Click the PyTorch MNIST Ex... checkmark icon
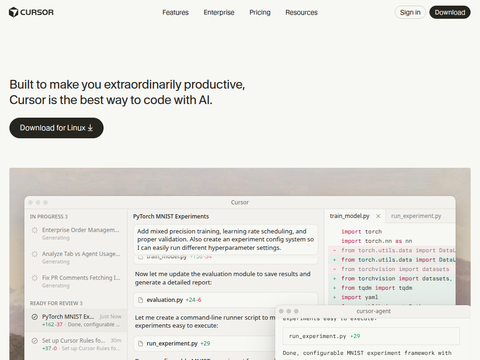The image size is (480, 360). point(34,317)
